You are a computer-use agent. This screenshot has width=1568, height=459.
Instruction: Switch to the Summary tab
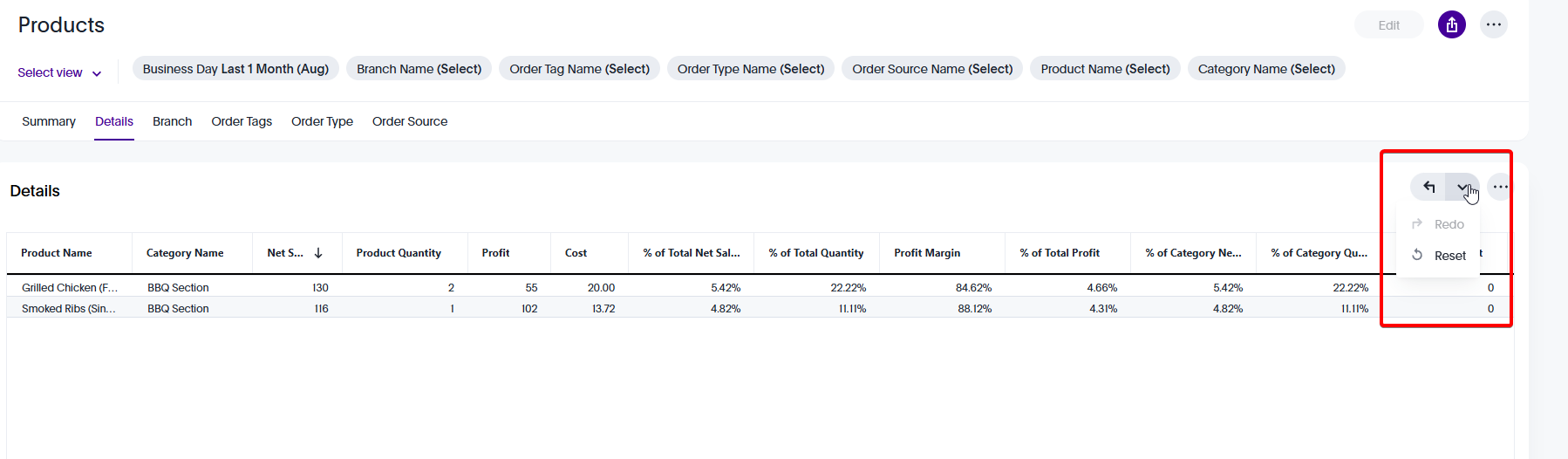(49, 121)
